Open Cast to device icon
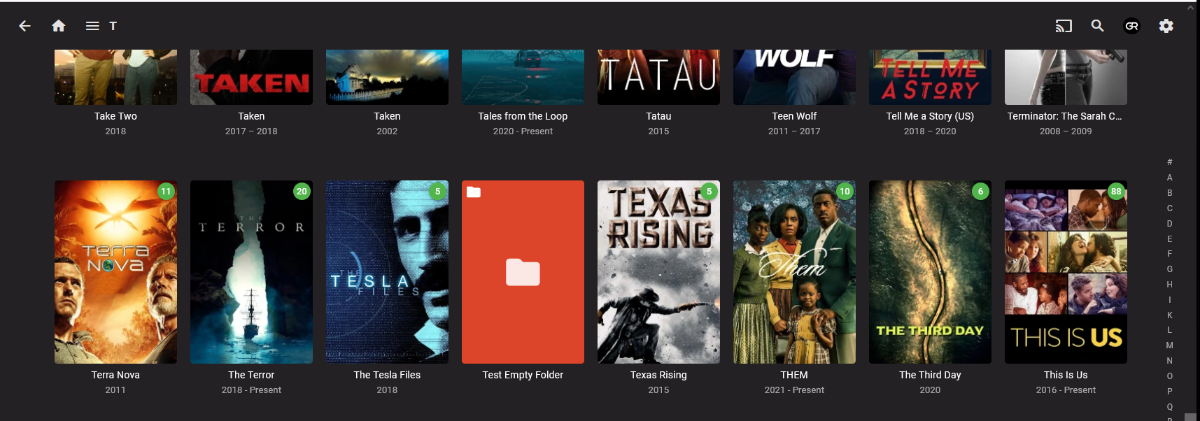 click(x=1064, y=26)
